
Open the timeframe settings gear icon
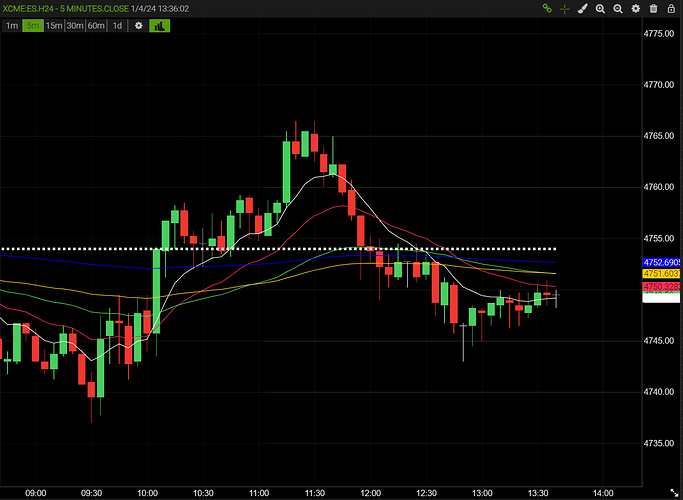(x=139, y=26)
